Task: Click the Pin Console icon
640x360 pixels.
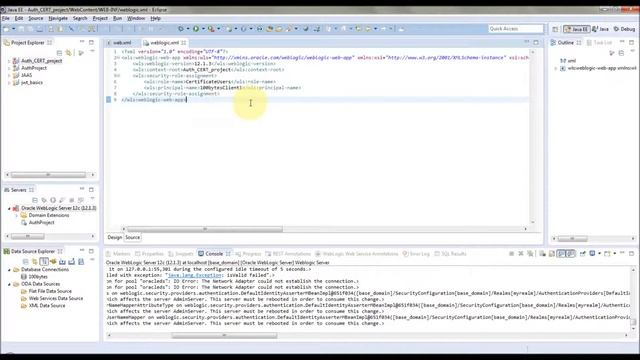Action: [582, 254]
